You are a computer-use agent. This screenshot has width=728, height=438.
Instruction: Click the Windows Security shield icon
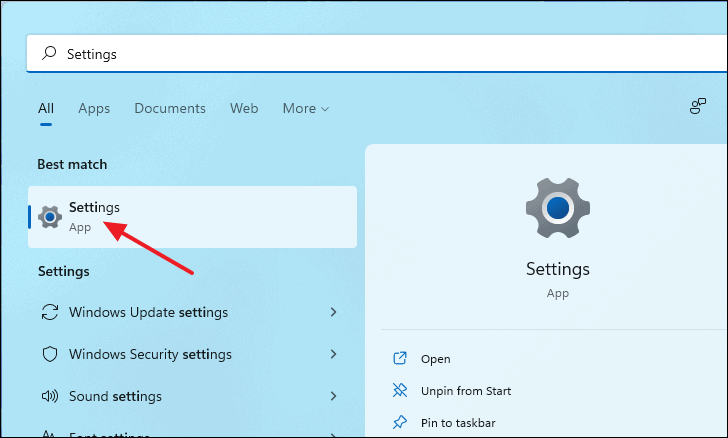coord(50,354)
